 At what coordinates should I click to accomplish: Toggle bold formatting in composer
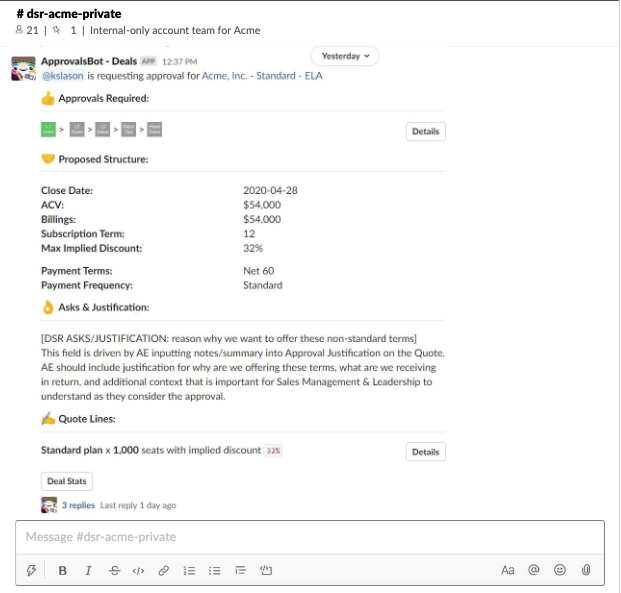point(63,570)
